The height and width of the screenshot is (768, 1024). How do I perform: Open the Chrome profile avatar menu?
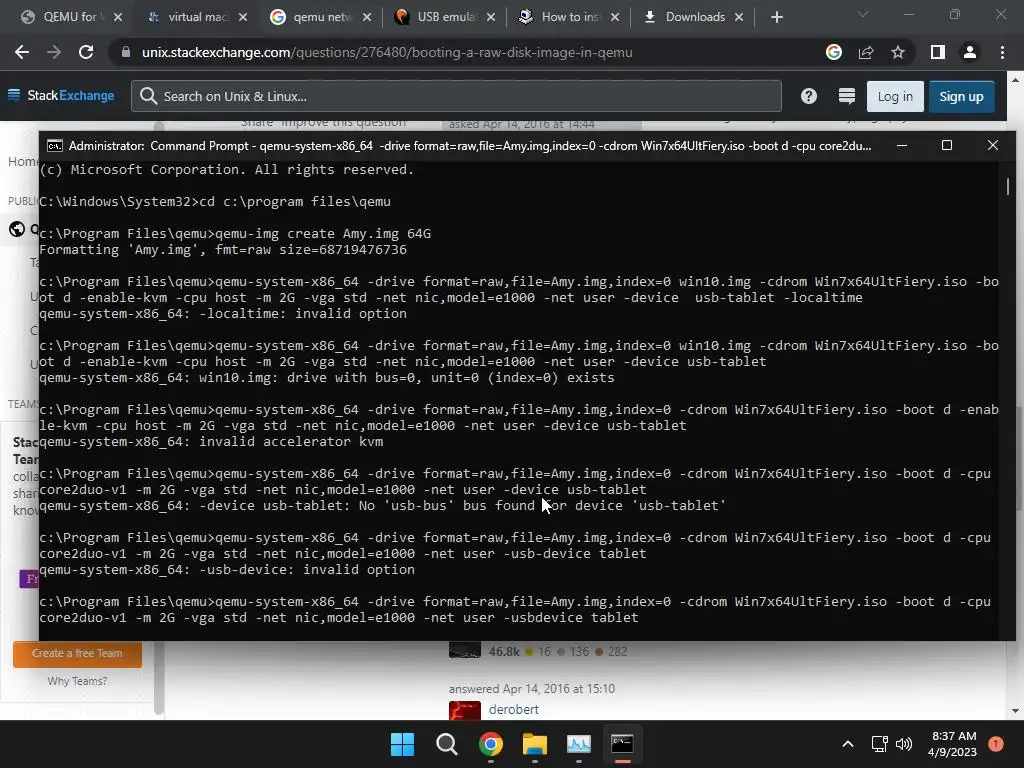pyautogui.click(x=970, y=52)
